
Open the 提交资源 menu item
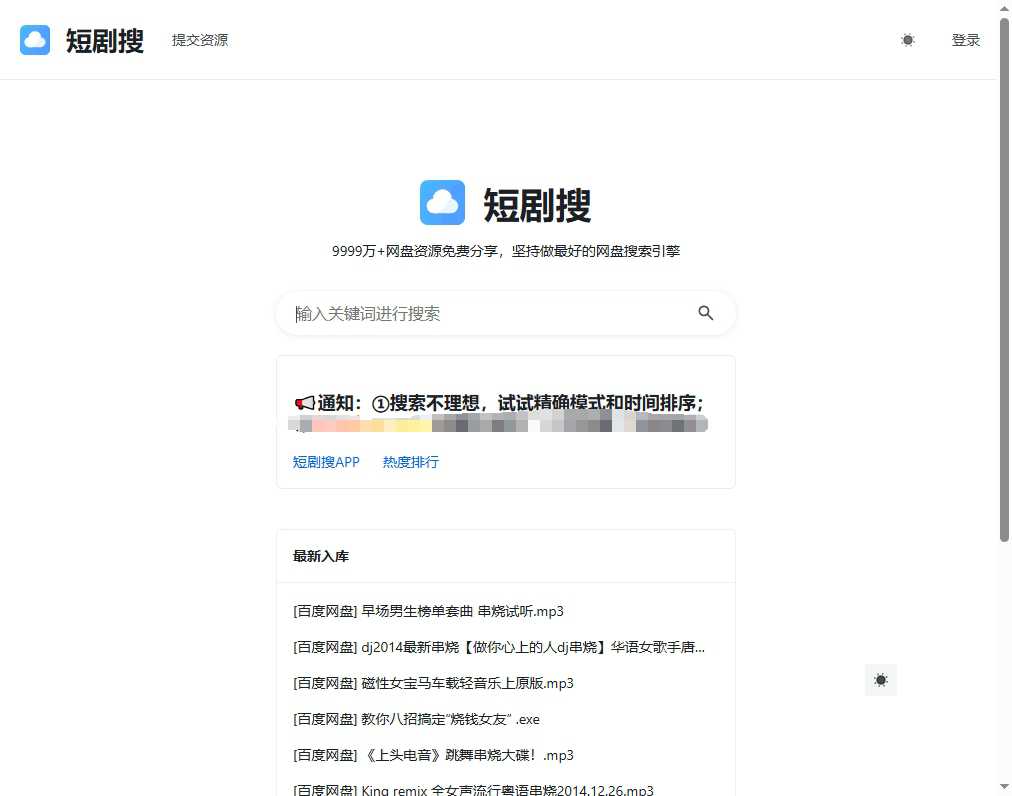coord(199,40)
